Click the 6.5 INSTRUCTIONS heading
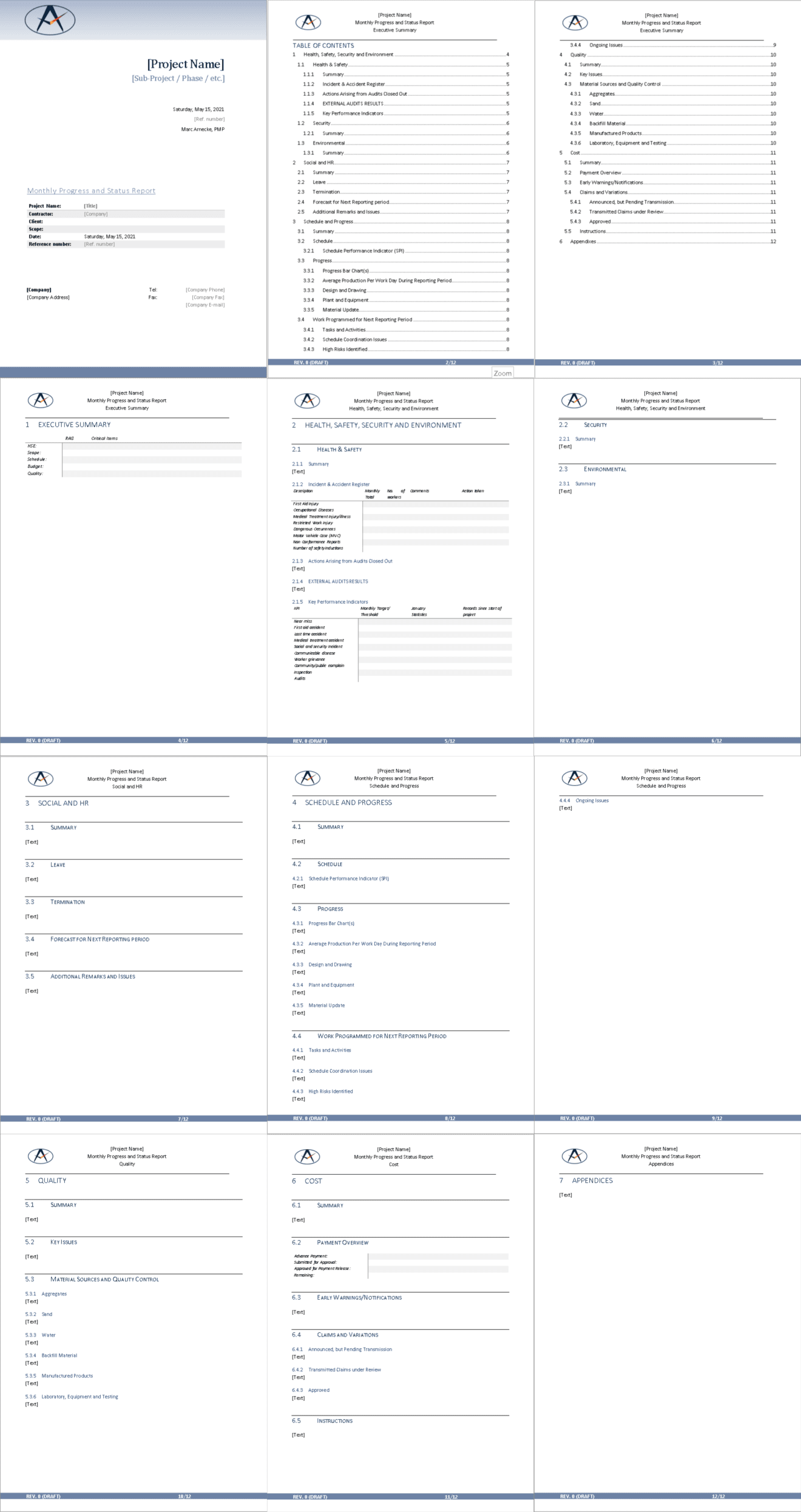This screenshot has height=1512, width=801. coord(322,1420)
